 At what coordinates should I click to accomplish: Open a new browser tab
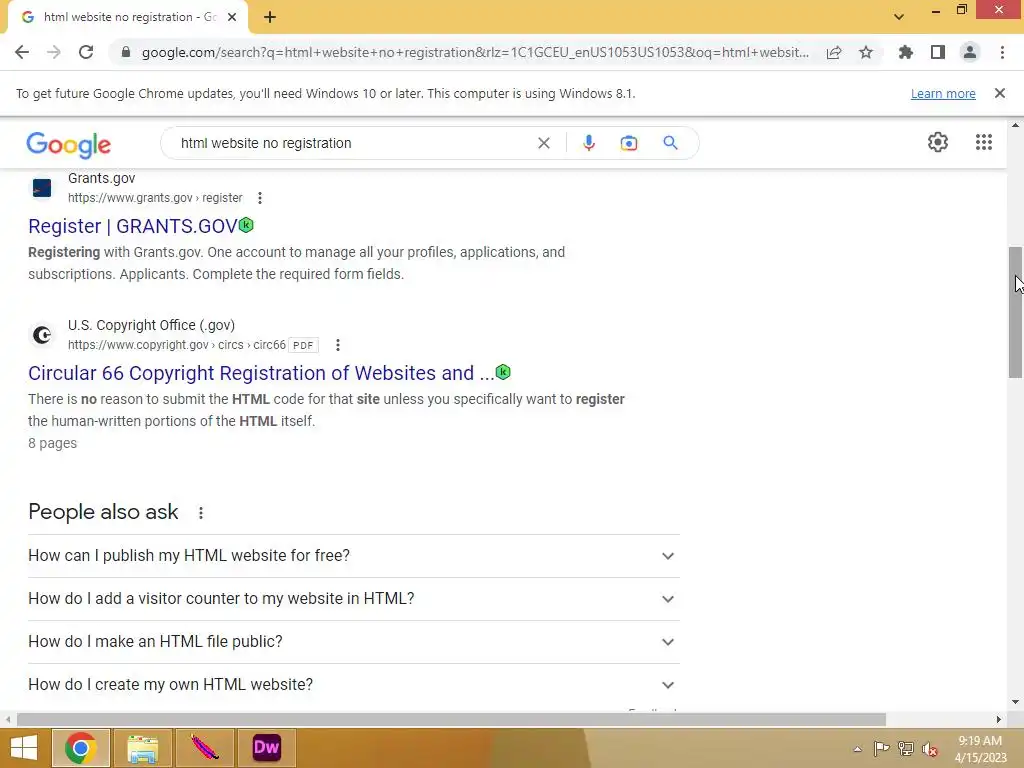click(x=270, y=17)
